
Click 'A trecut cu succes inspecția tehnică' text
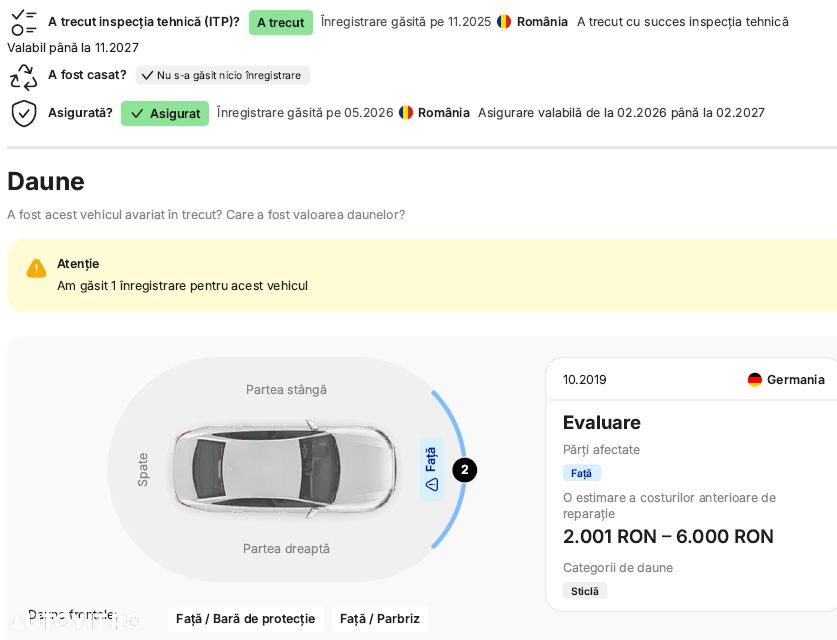[x=683, y=22]
